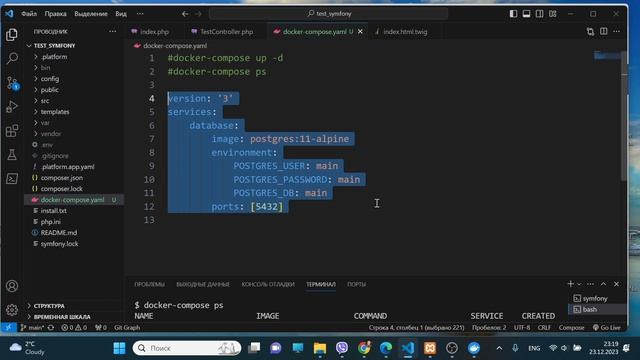Open the Accounts menu icon
The height and width of the screenshot is (360, 640).
(12, 286)
